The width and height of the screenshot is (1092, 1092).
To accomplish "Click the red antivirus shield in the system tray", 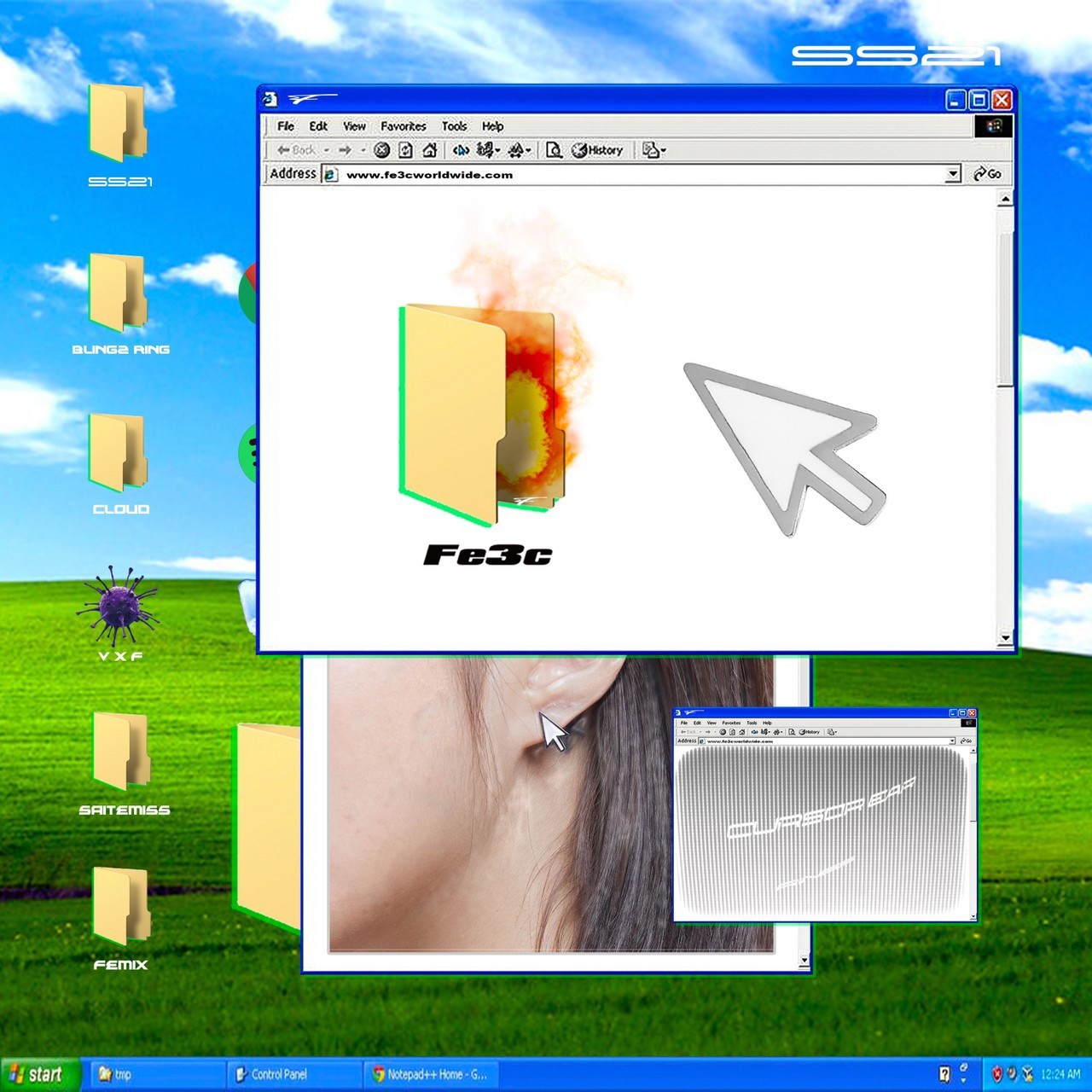I will click(997, 1073).
